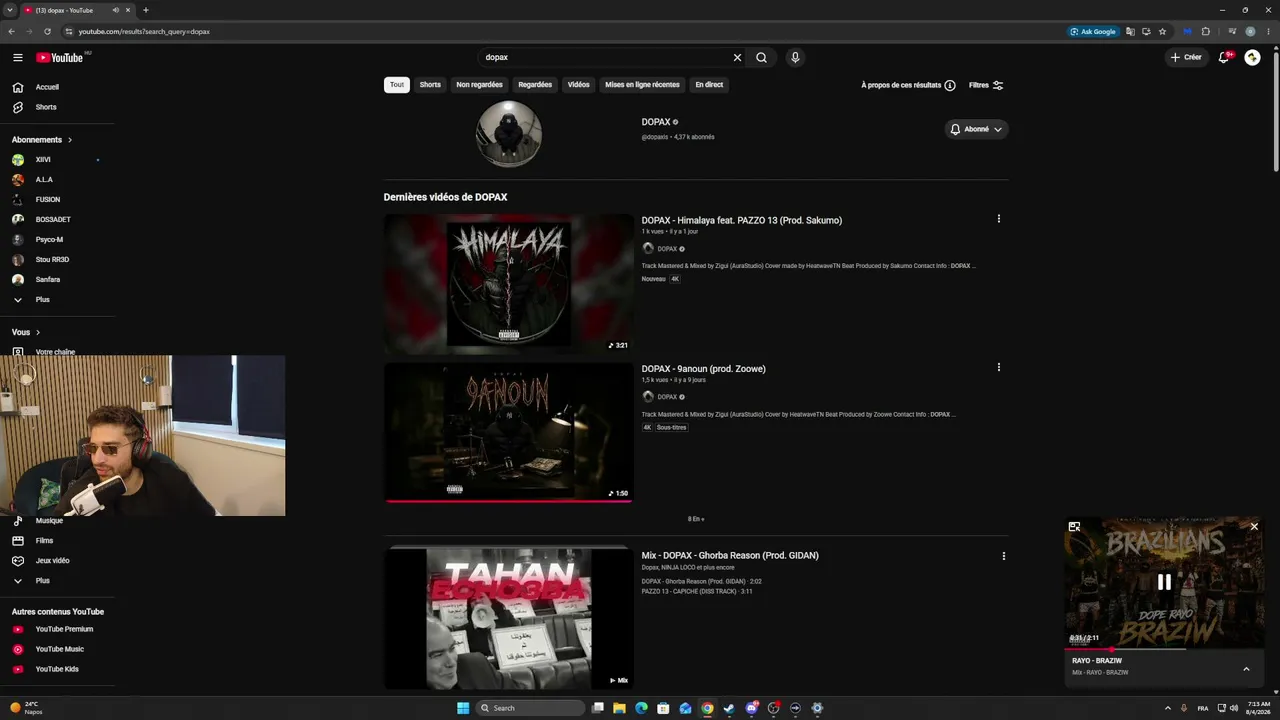Open Chrome's three-dot menu
The image size is (1280, 720).
1267,31
